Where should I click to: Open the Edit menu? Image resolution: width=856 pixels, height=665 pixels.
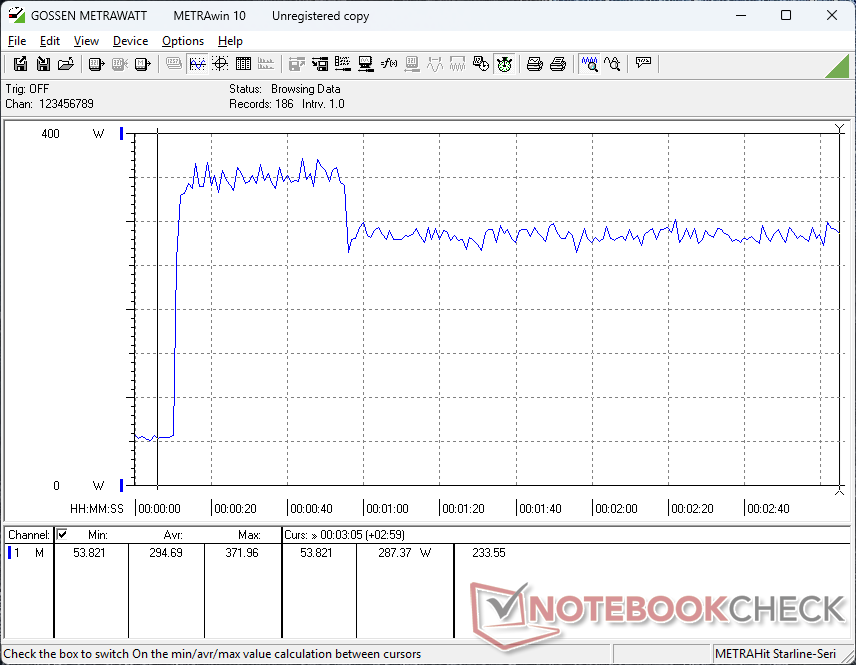(50, 41)
